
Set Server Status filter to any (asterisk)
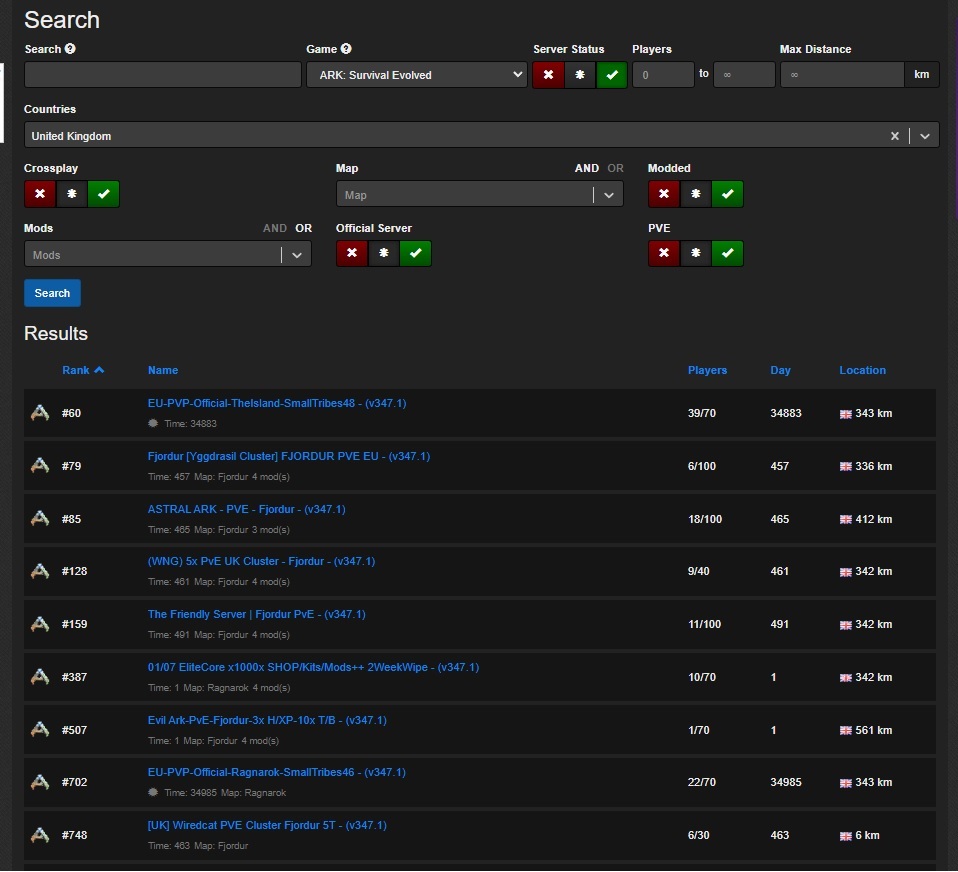[x=580, y=75]
